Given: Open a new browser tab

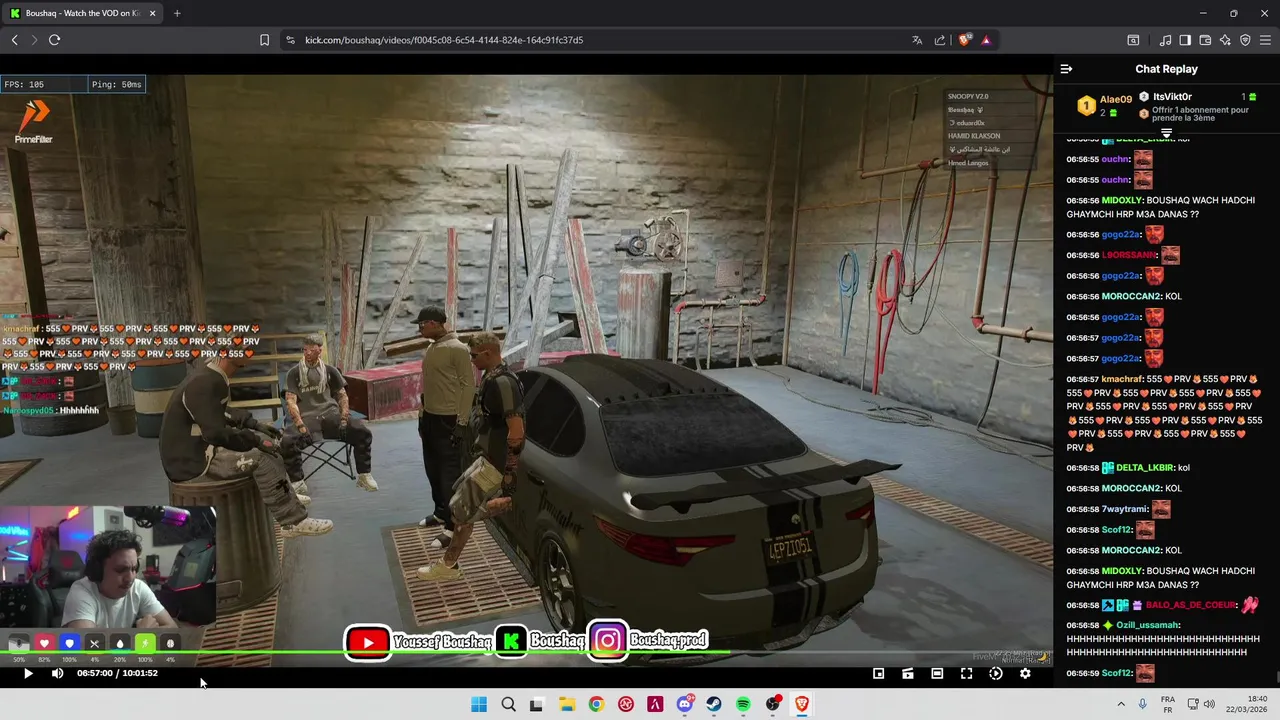Looking at the screenshot, I should coord(177,13).
